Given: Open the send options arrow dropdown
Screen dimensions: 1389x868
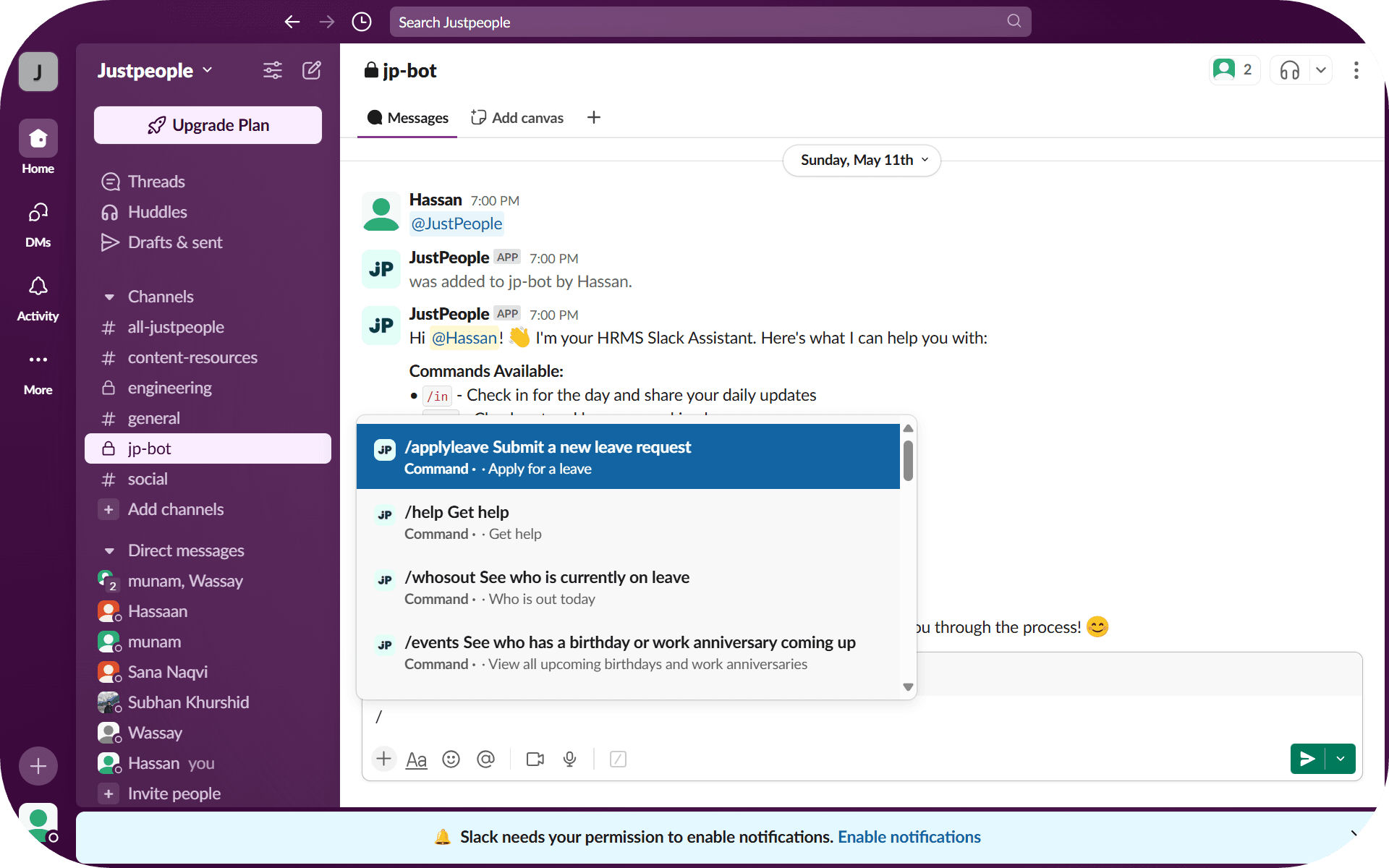Looking at the screenshot, I should (1341, 759).
